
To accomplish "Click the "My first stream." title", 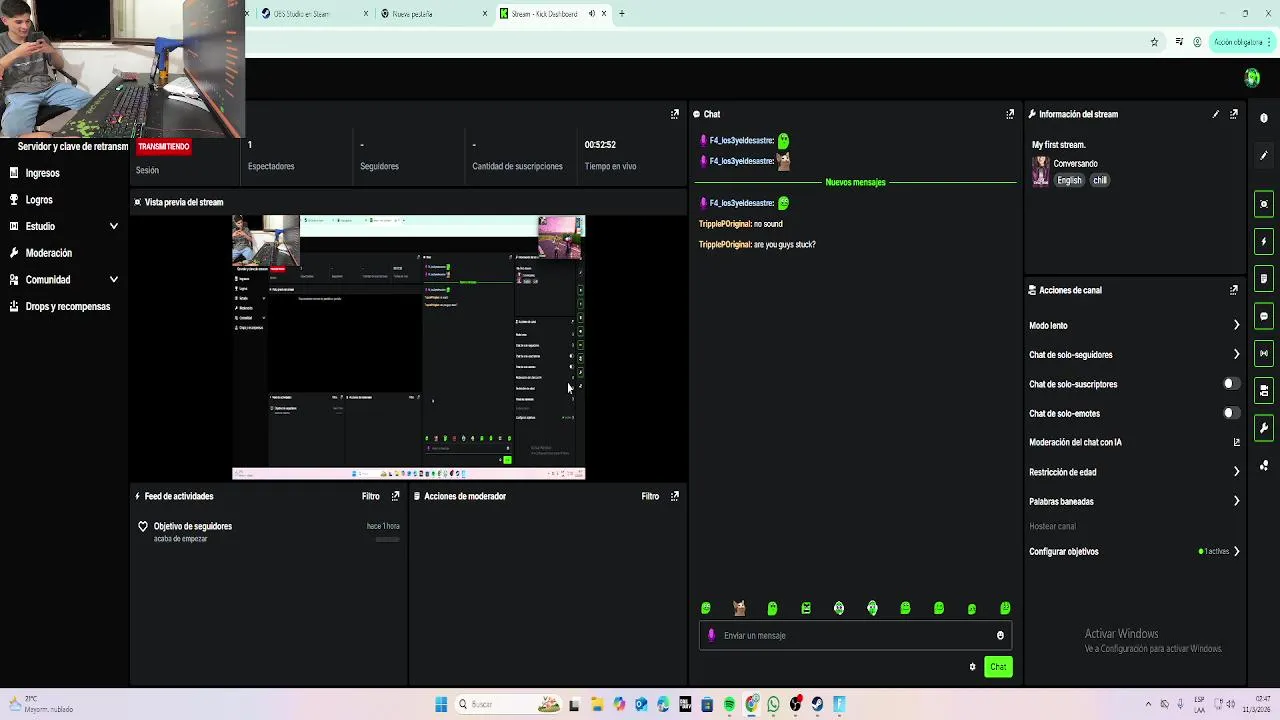I will tap(1059, 145).
